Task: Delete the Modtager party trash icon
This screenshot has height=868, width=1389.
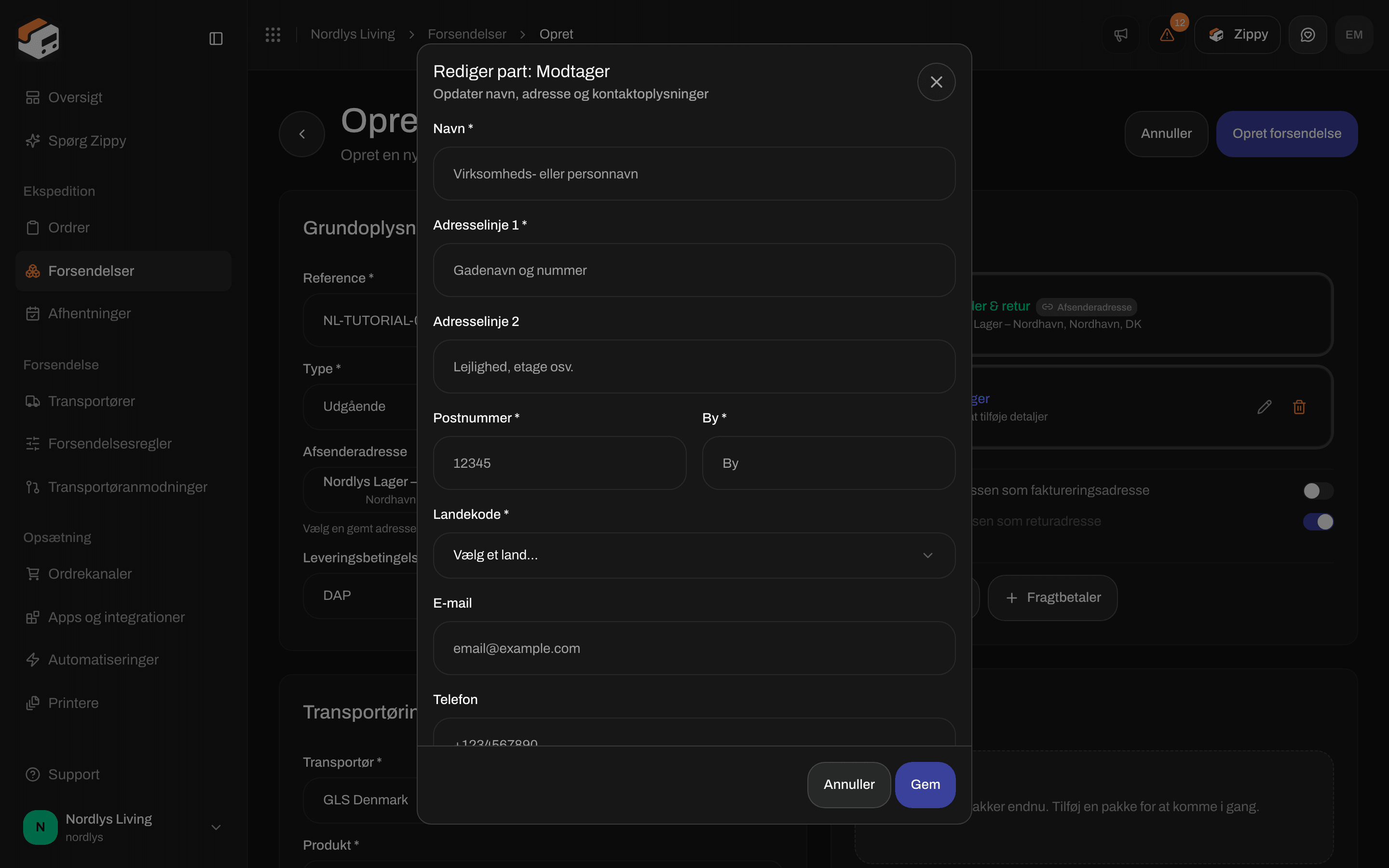Action: 1299,407
